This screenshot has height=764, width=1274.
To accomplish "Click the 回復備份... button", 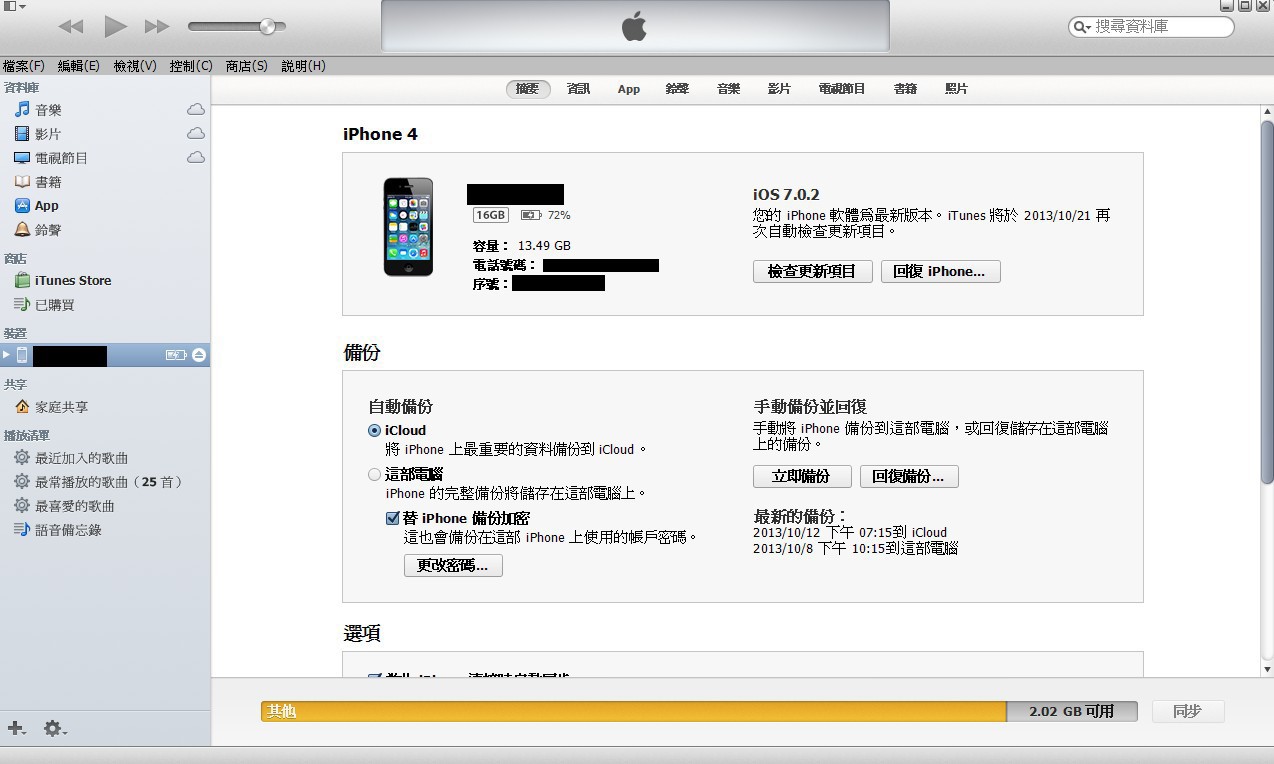I will [909, 476].
